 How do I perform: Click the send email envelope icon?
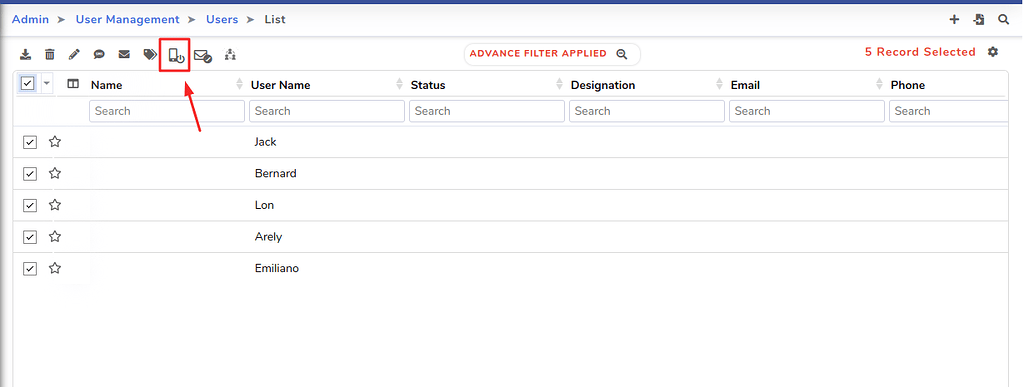tap(124, 55)
